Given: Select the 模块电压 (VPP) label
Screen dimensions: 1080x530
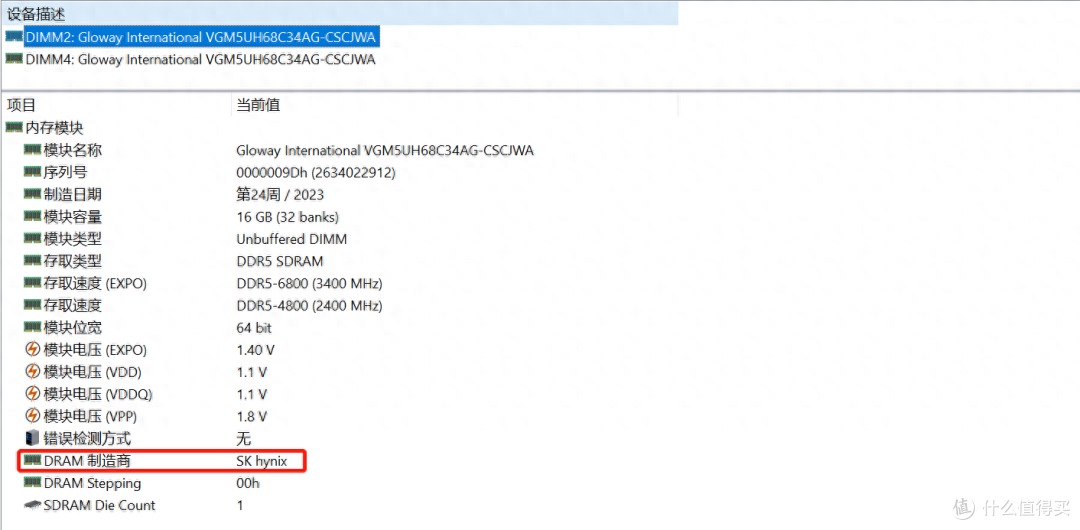Looking at the screenshot, I should 92,416.
